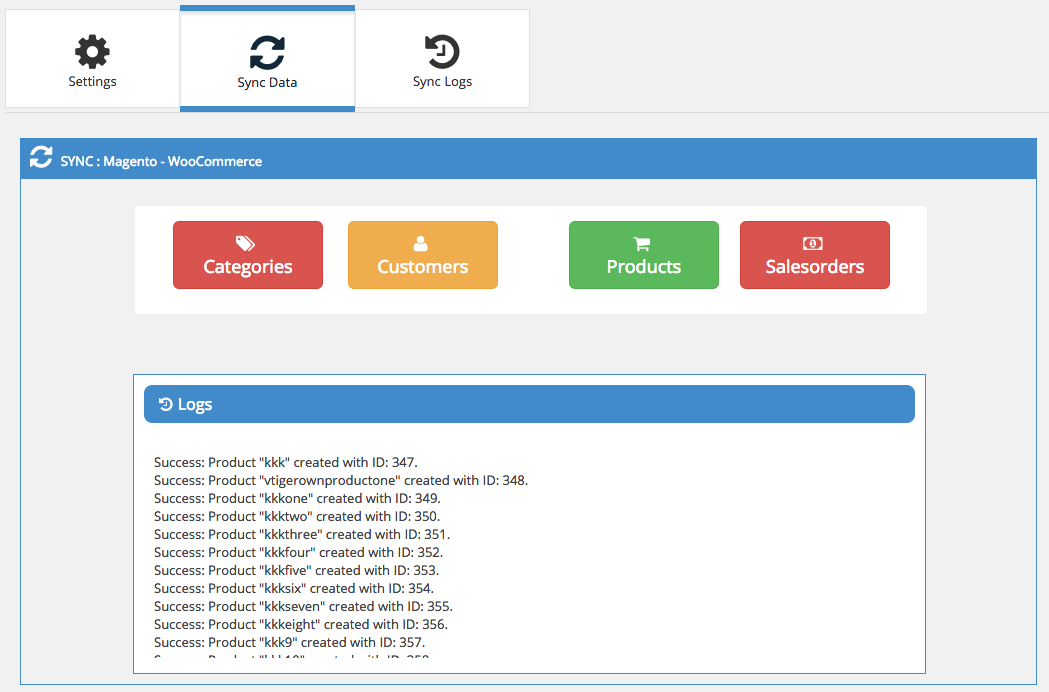Select log line for "kkktwo" ID 350

(297, 517)
